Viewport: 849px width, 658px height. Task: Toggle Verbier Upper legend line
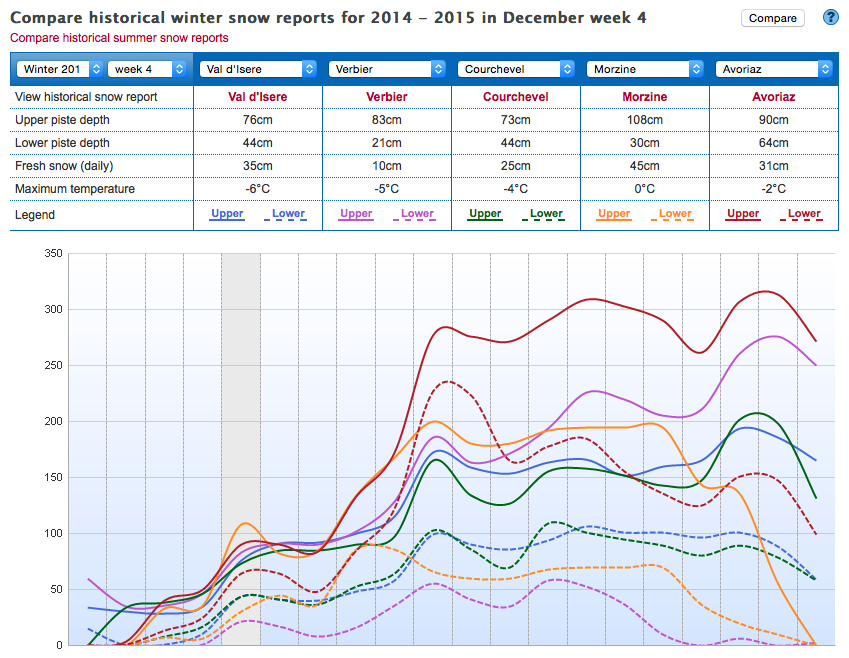click(356, 214)
